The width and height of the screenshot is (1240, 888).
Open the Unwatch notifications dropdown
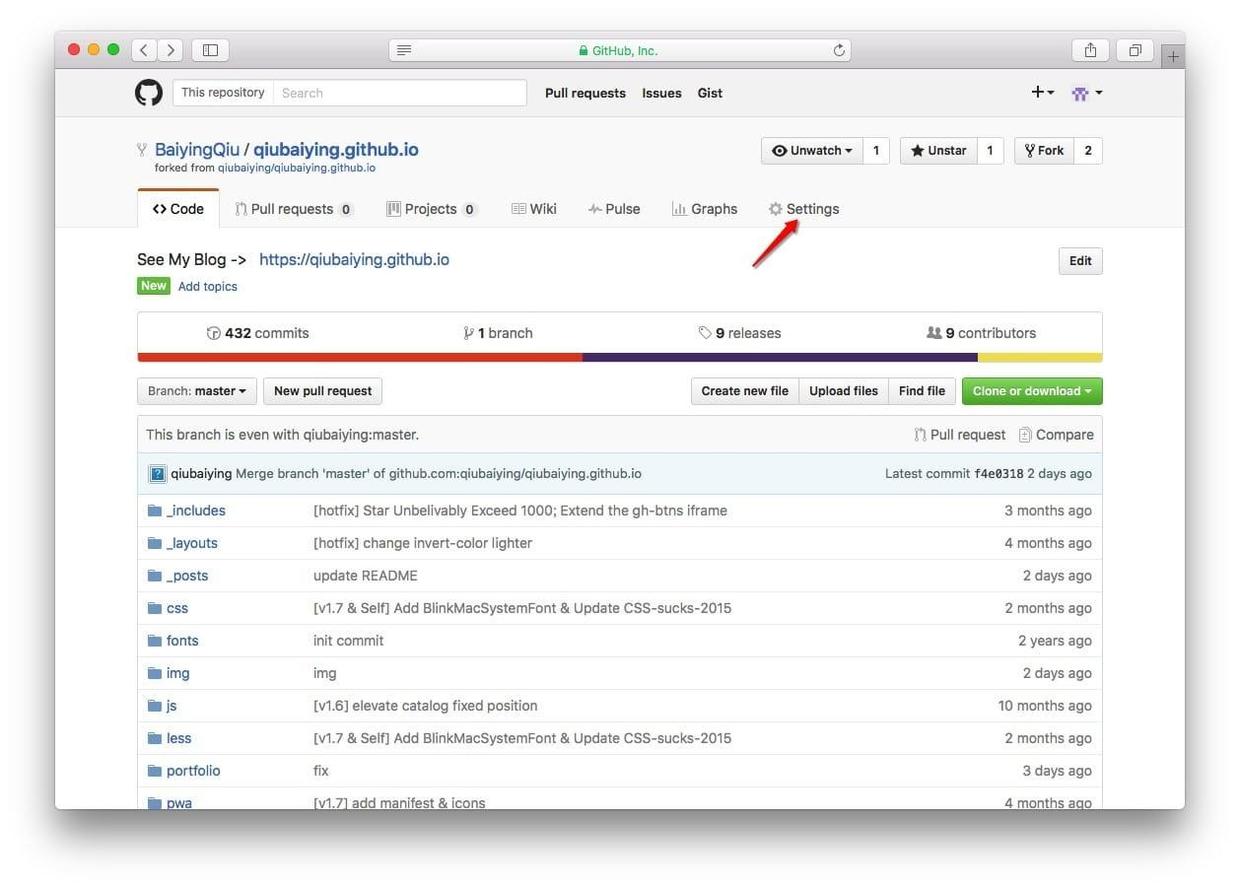pos(811,151)
